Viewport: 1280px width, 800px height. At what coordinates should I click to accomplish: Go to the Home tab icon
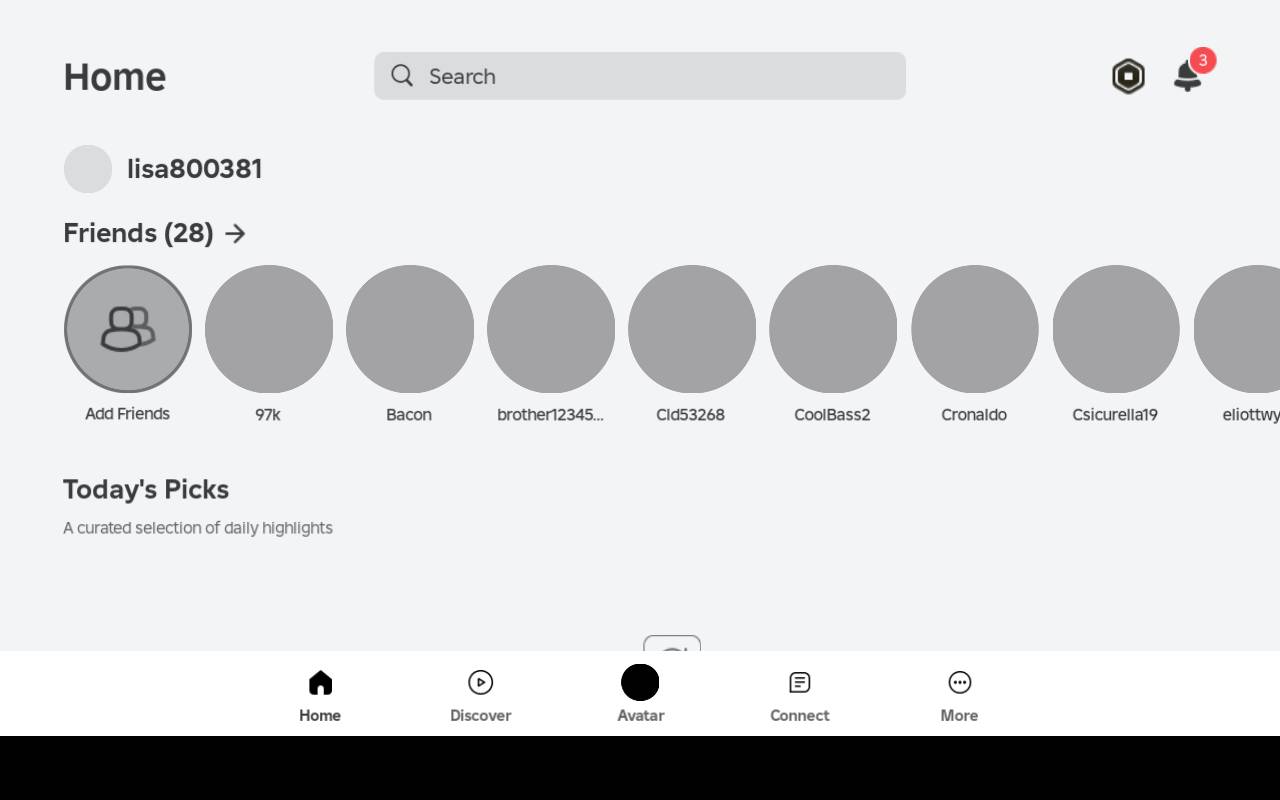click(320, 683)
